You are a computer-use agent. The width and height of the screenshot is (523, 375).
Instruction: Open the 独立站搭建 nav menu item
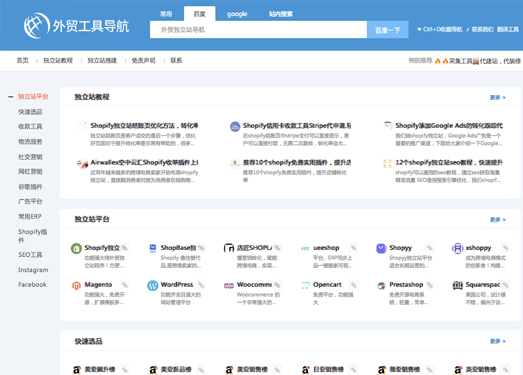[102, 60]
